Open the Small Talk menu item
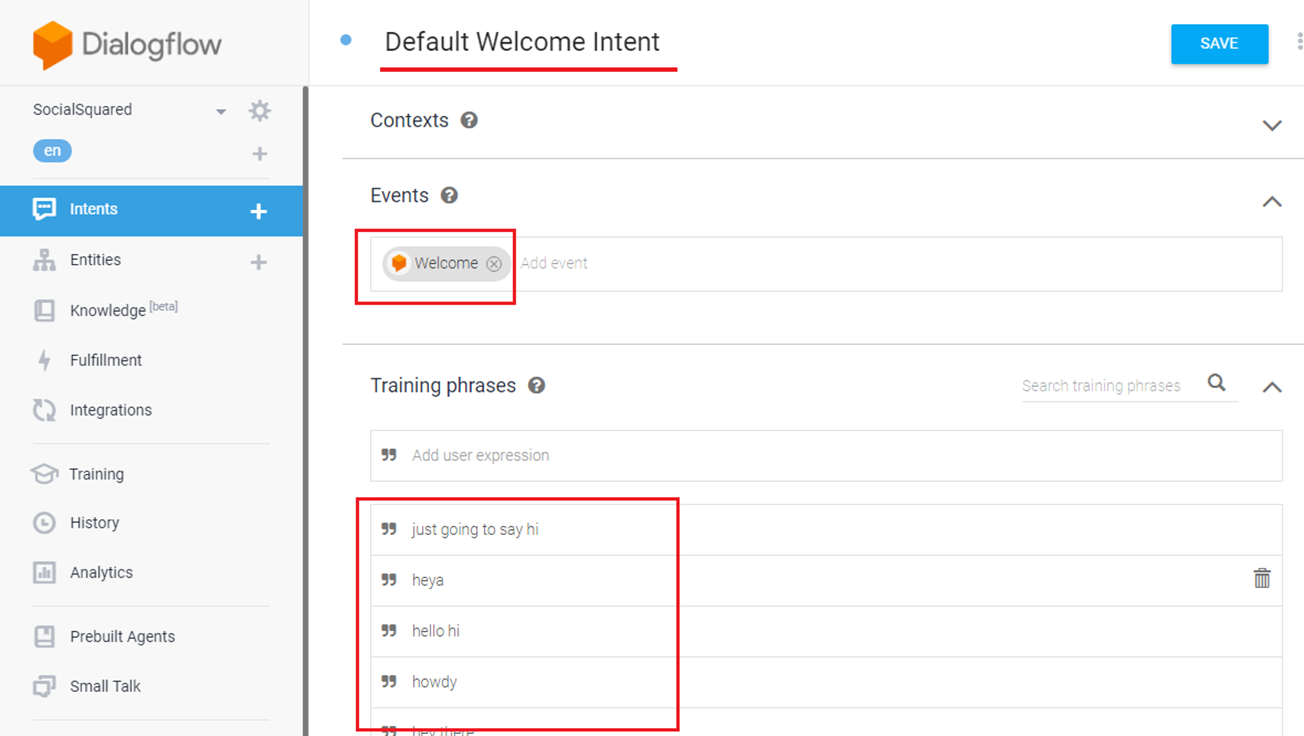 (x=105, y=686)
